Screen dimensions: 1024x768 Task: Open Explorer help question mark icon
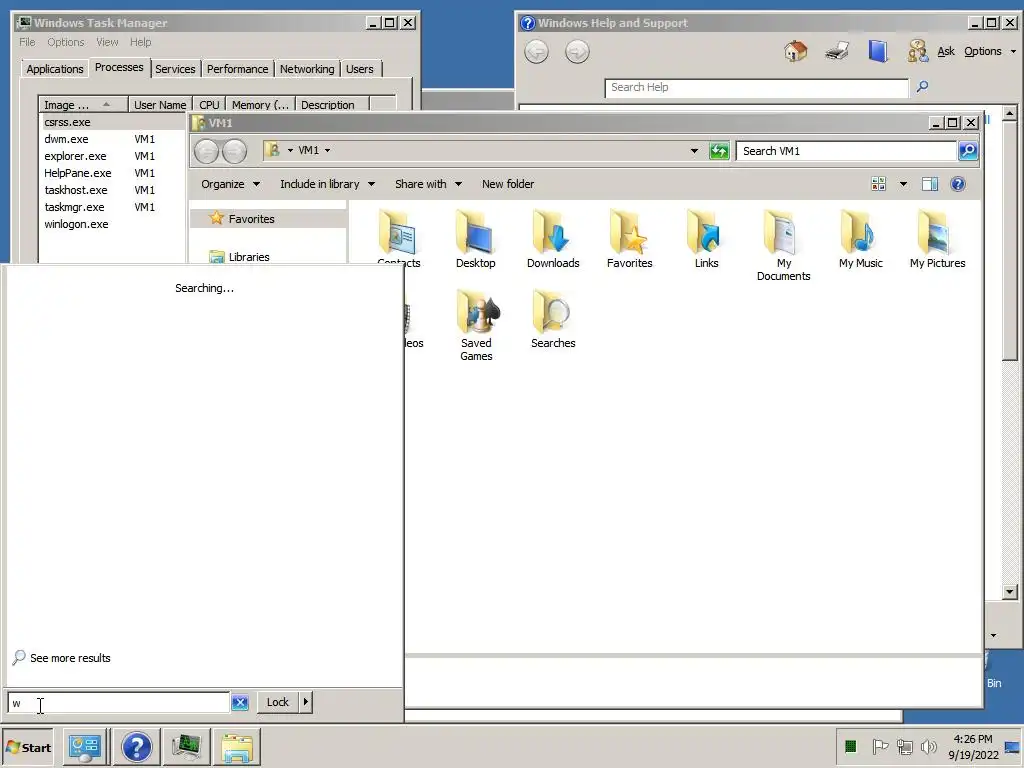[958, 184]
